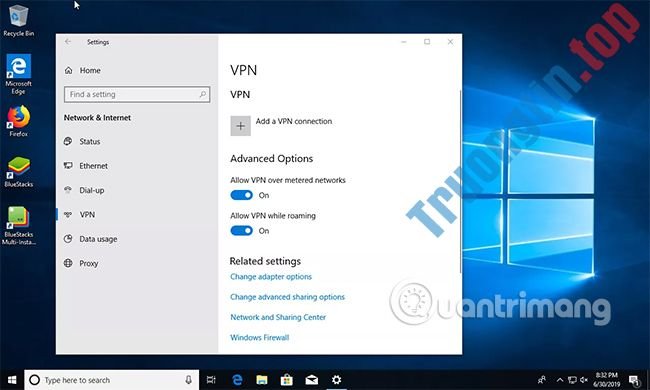Open Network and Sharing Center link
The image size is (650, 390).
(278, 317)
